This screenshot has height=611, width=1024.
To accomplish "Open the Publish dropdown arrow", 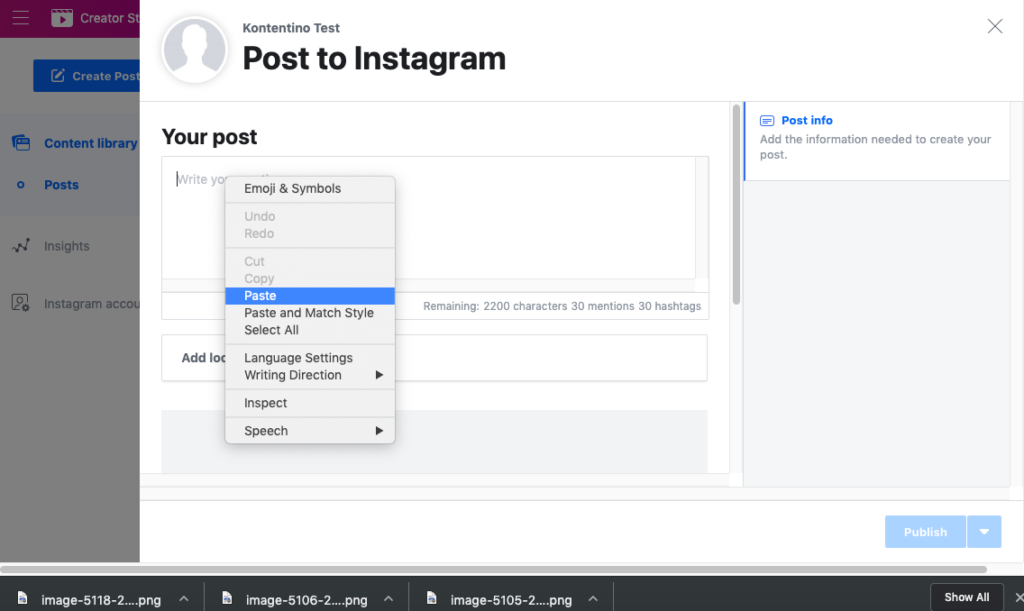I will (x=984, y=531).
